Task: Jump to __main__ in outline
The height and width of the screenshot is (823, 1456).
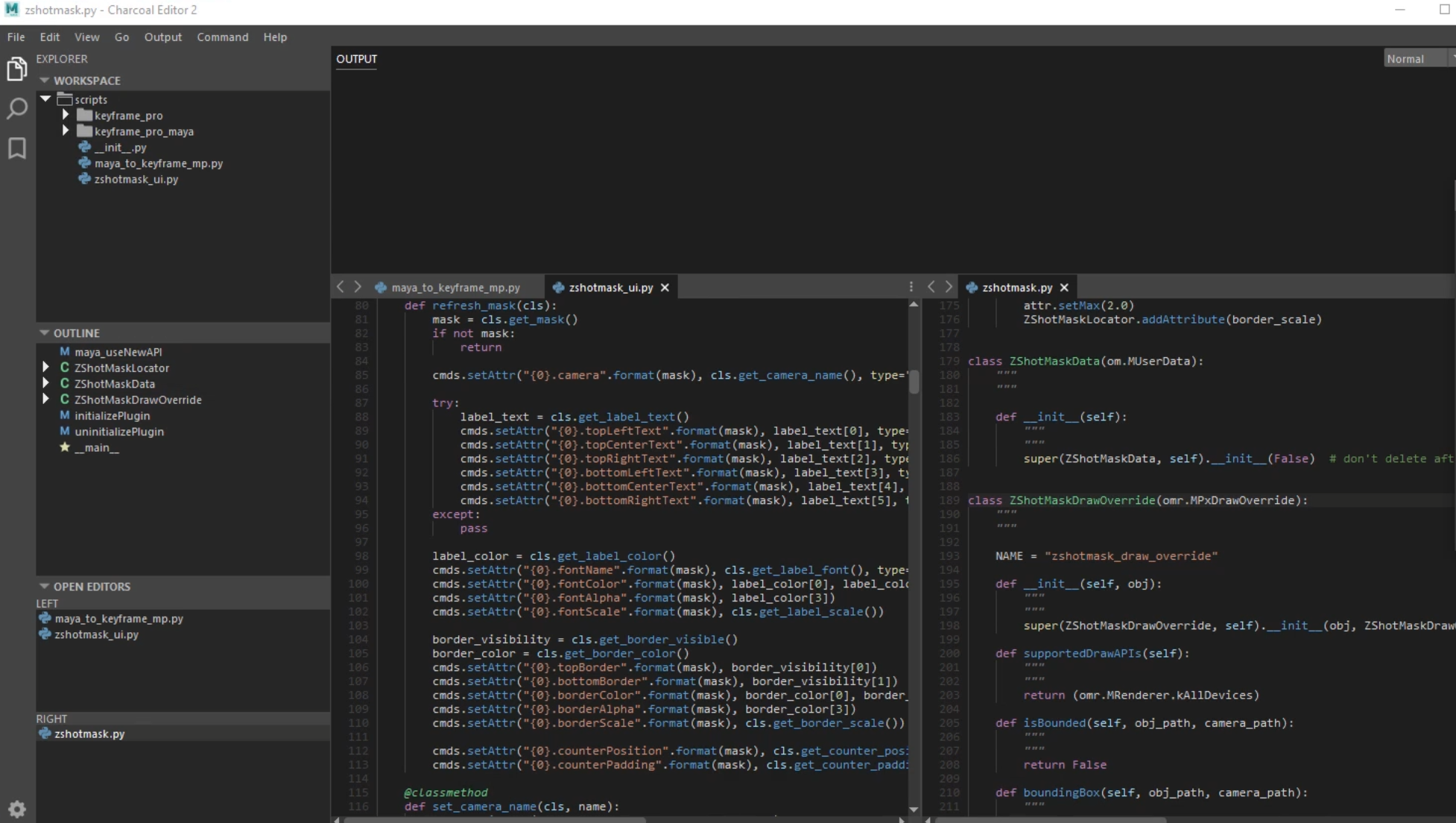Action: [x=97, y=447]
